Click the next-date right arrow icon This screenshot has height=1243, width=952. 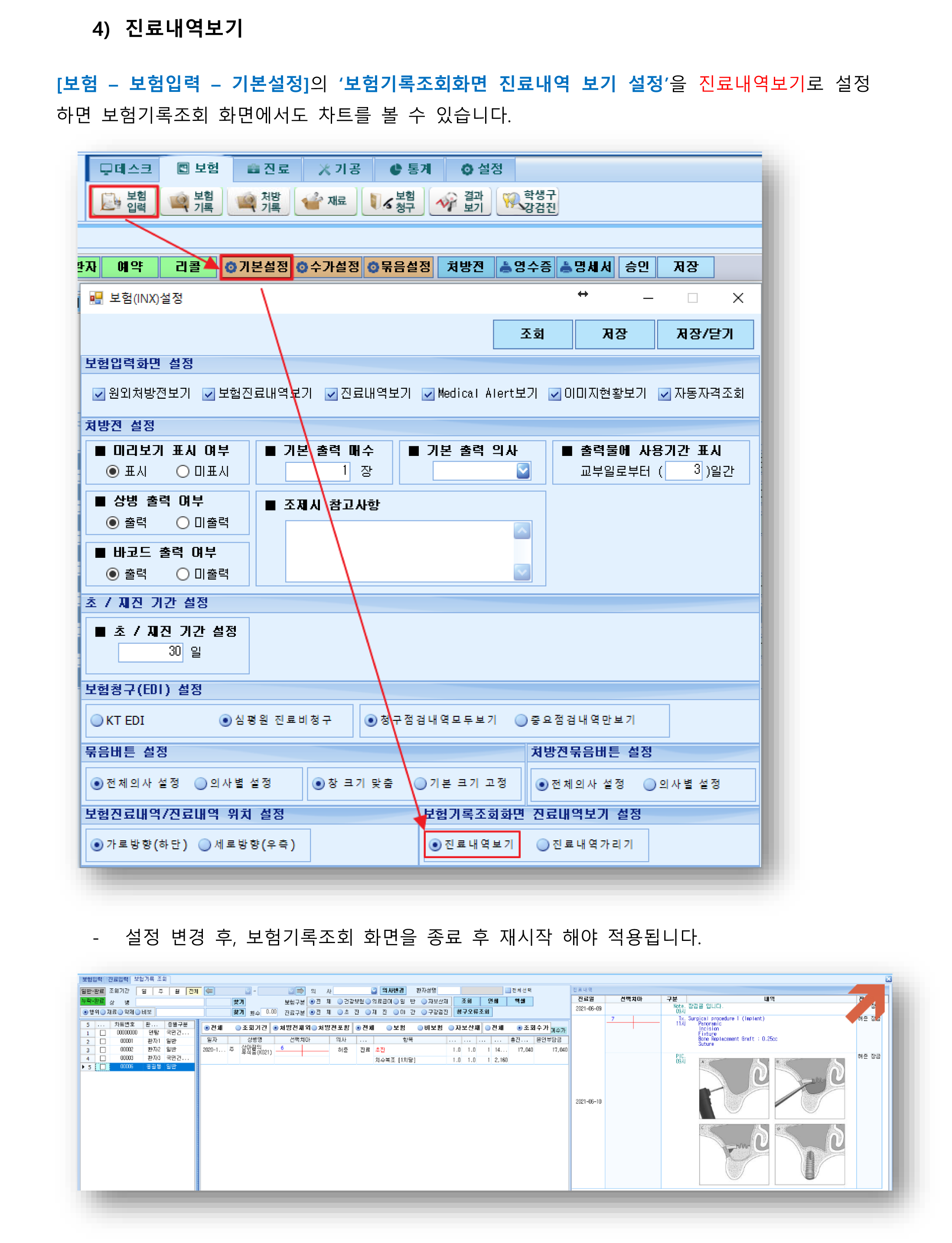[300, 991]
